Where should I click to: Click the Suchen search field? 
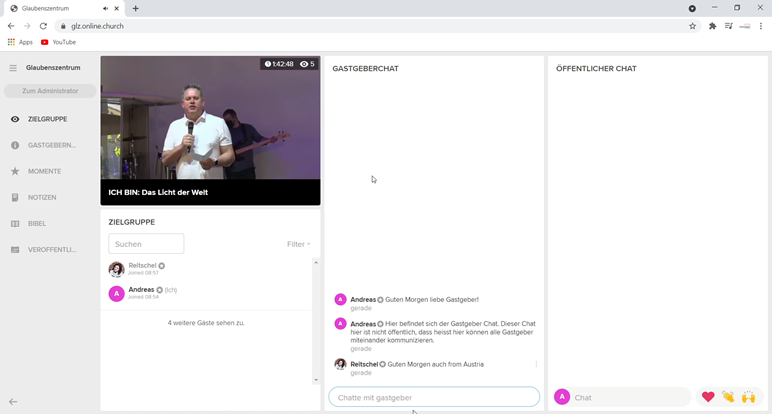[146, 244]
